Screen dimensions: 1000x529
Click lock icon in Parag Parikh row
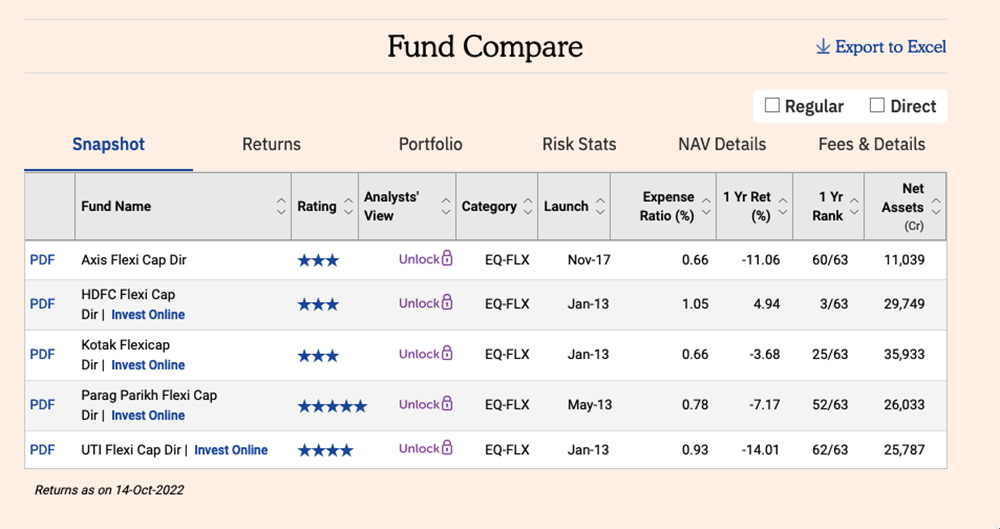coord(446,404)
